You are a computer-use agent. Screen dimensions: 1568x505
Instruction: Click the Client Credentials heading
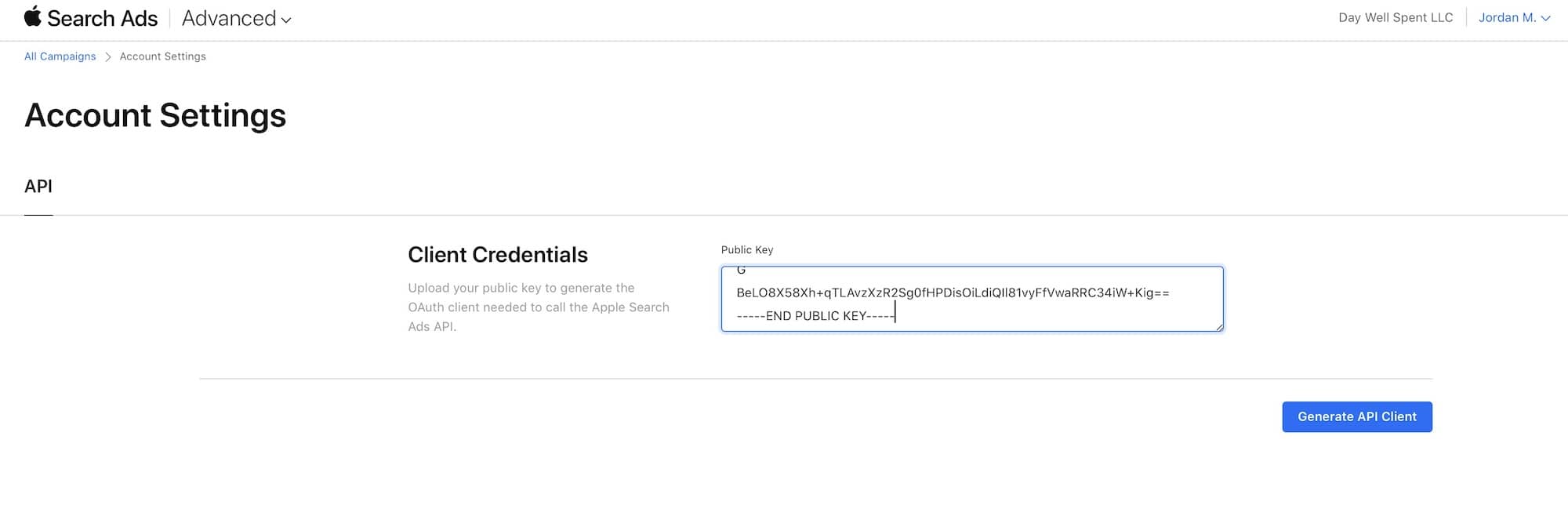tap(498, 255)
